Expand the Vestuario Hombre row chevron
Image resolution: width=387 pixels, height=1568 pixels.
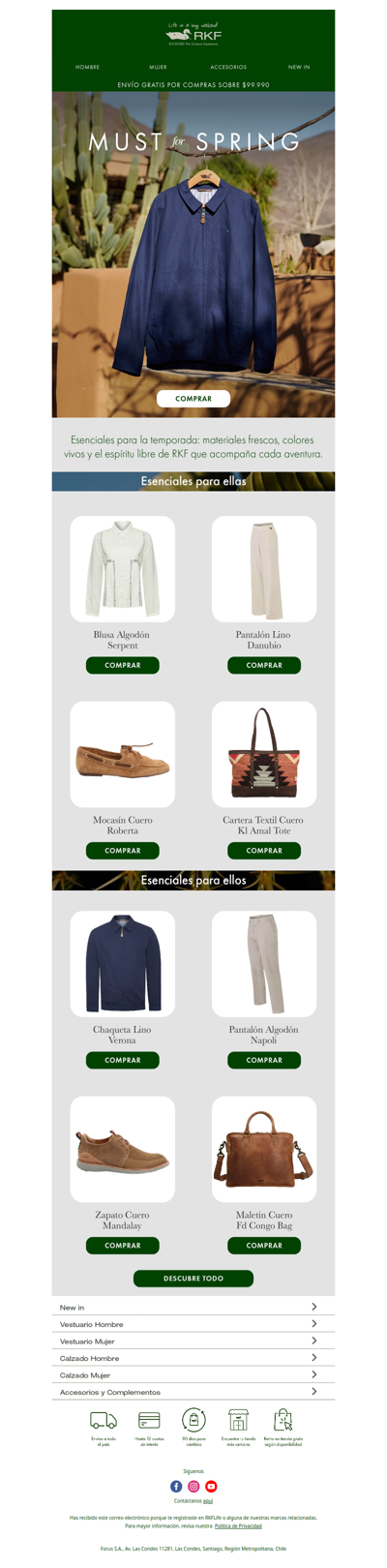click(x=313, y=1323)
